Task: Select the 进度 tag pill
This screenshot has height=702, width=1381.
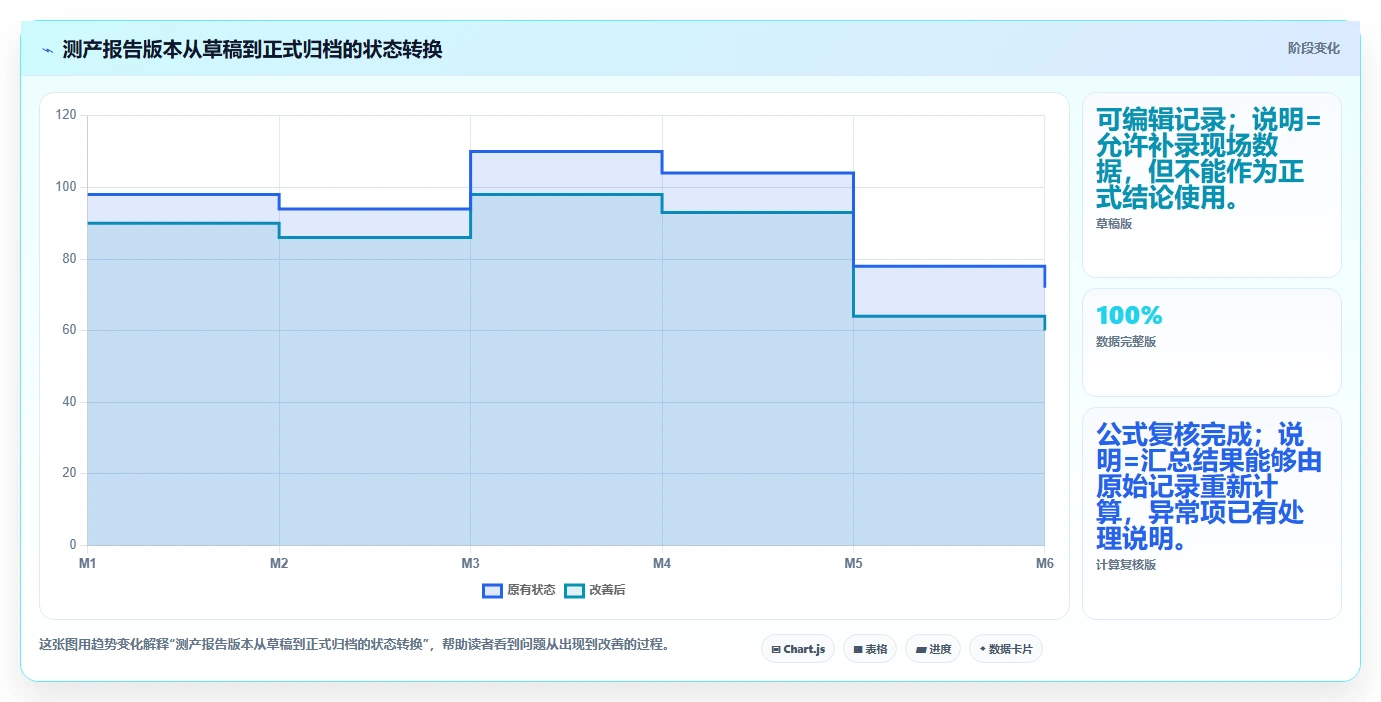Action: (x=933, y=649)
